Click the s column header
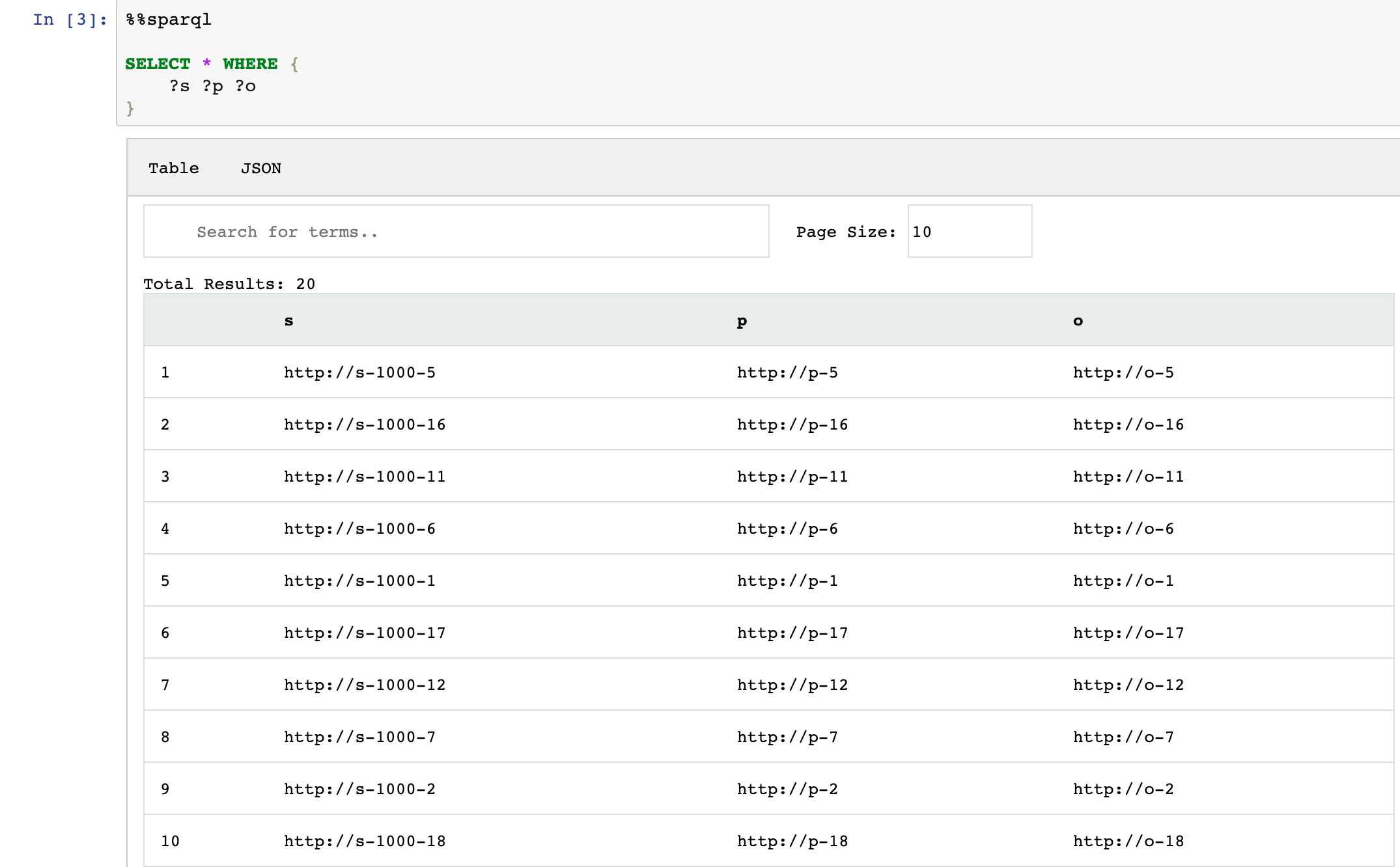This screenshot has width=1400, height=867. point(288,320)
